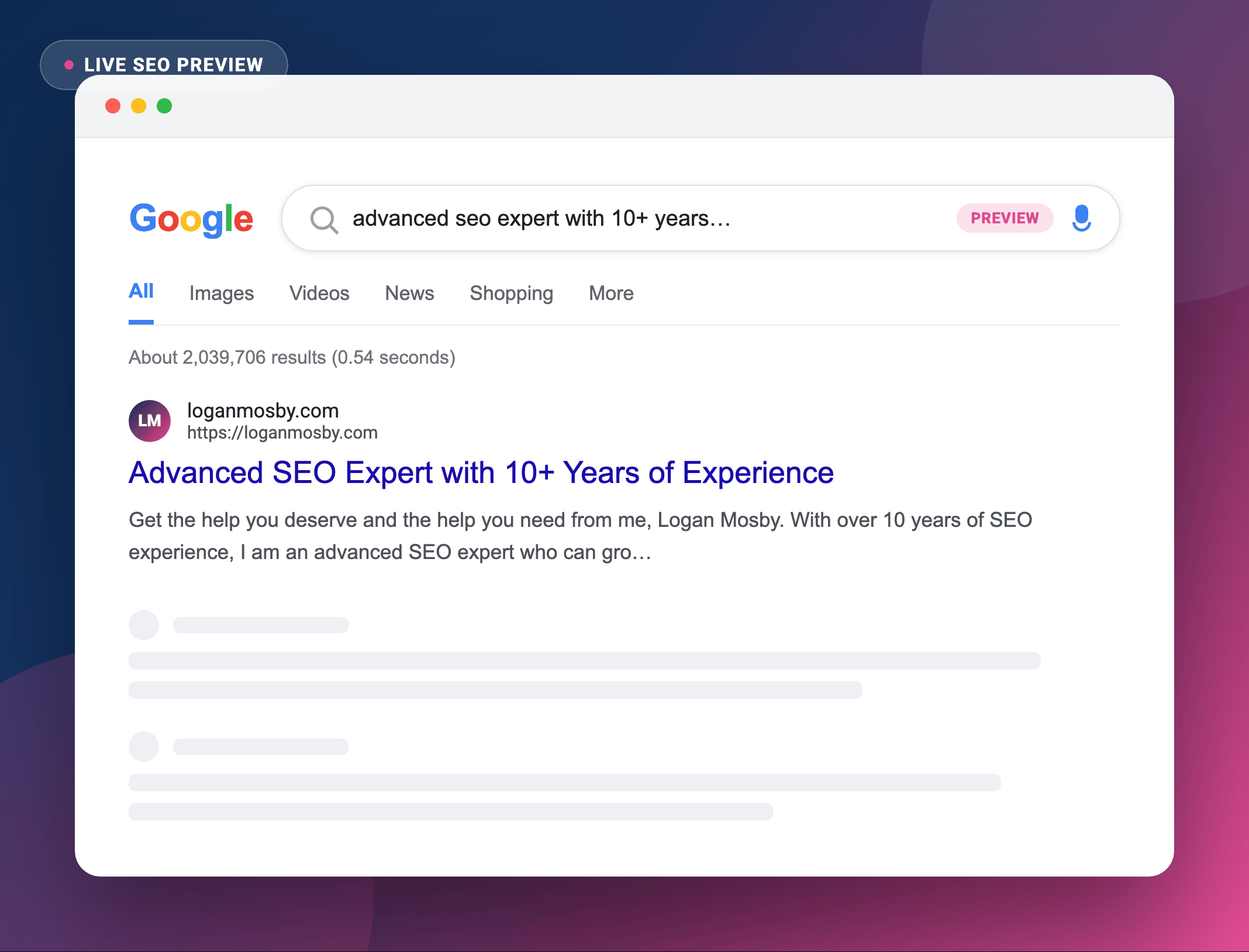The image size is (1249, 952).
Task: Click the magnifying glass search icon
Action: [324, 220]
